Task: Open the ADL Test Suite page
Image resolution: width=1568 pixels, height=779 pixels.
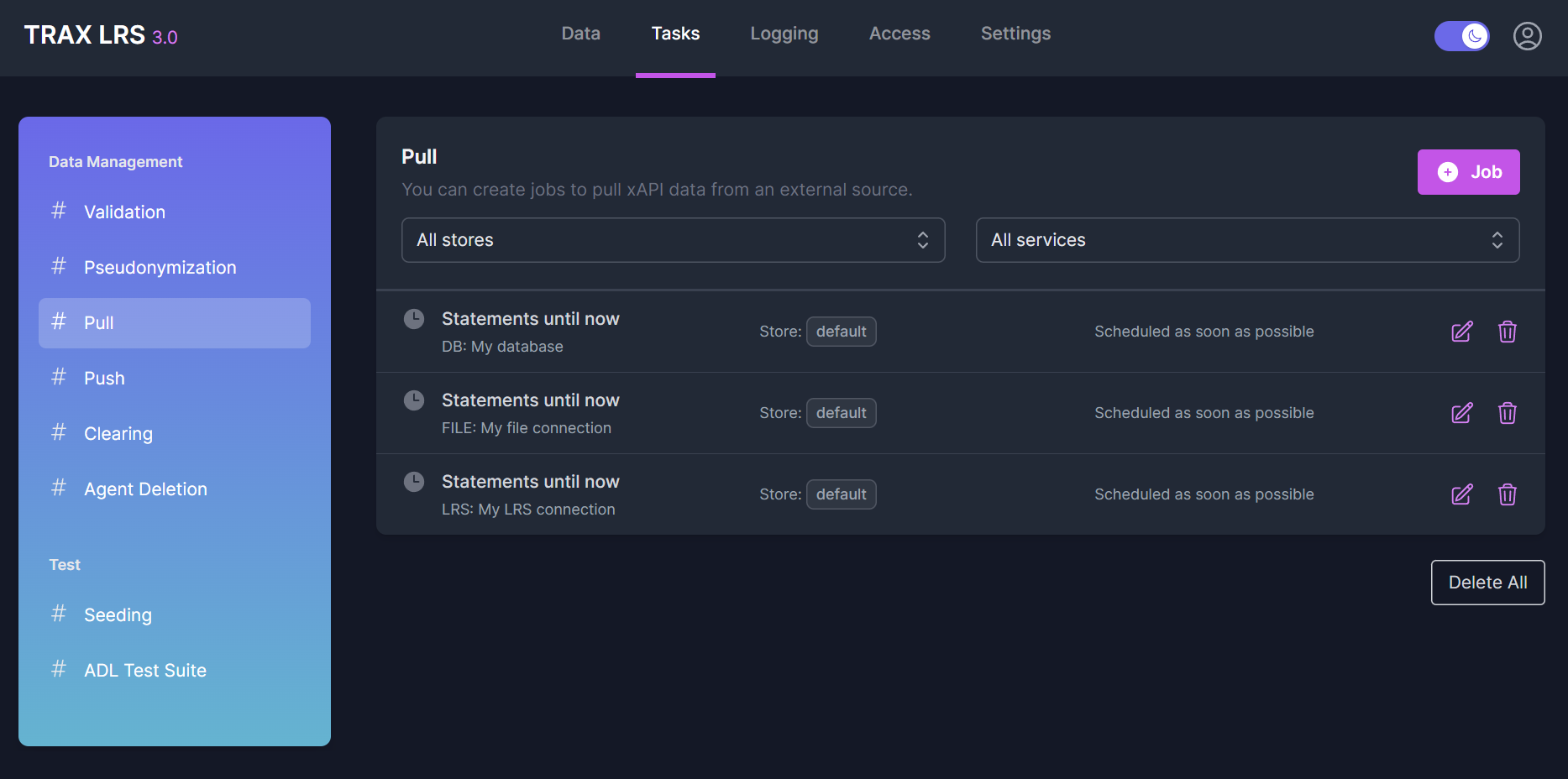Action: [x=145, y=671]
